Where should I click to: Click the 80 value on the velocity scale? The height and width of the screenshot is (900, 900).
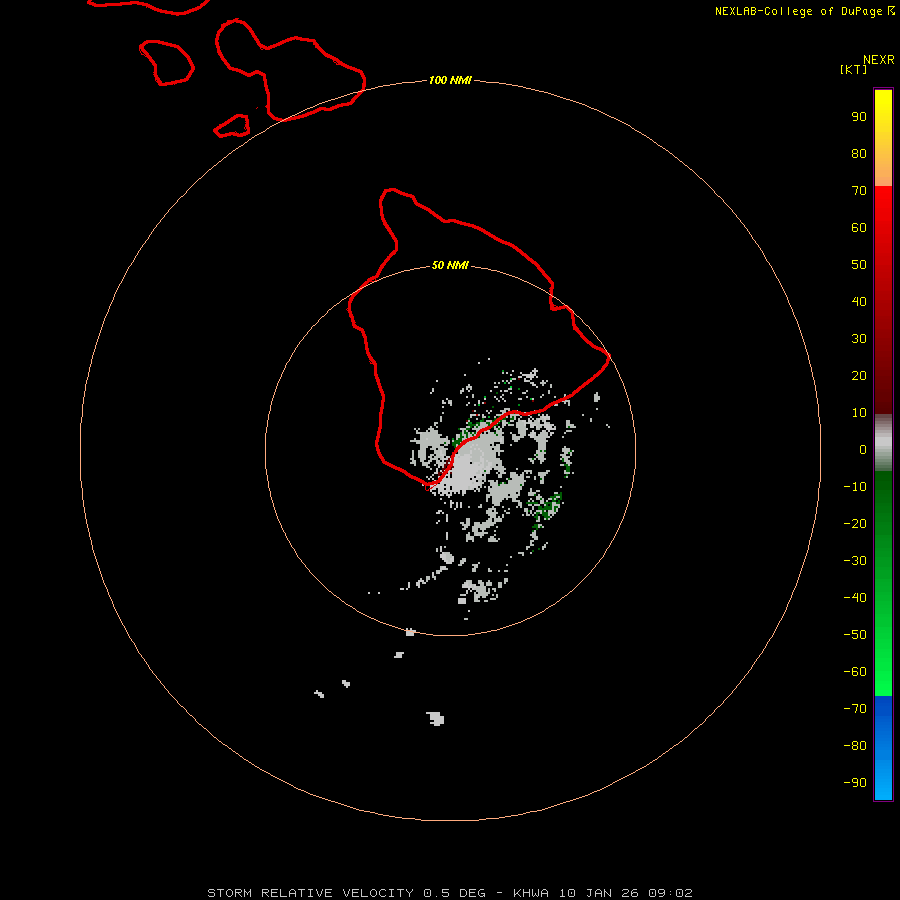[x=859, y=154]
